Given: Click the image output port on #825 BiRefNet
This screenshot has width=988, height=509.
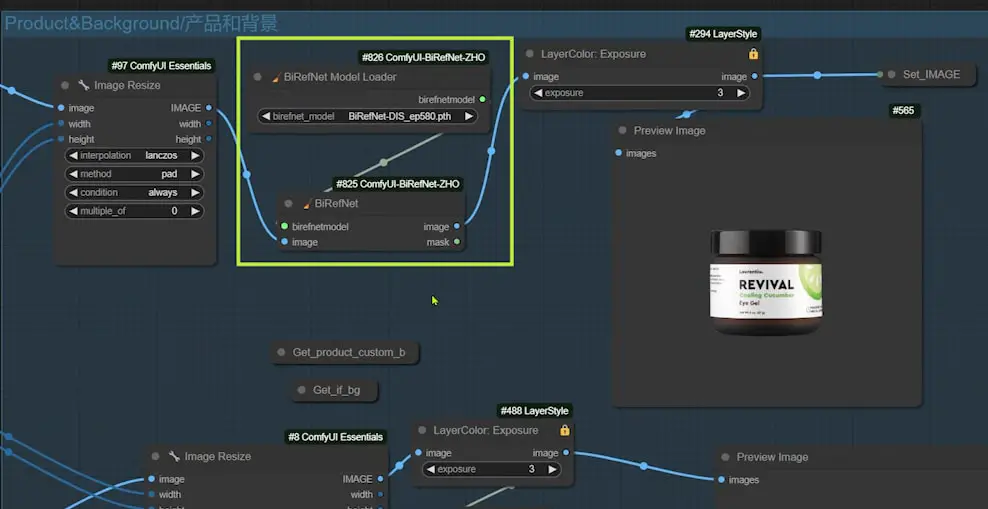Looking at the screenshot, I should (x=457, y=226).
